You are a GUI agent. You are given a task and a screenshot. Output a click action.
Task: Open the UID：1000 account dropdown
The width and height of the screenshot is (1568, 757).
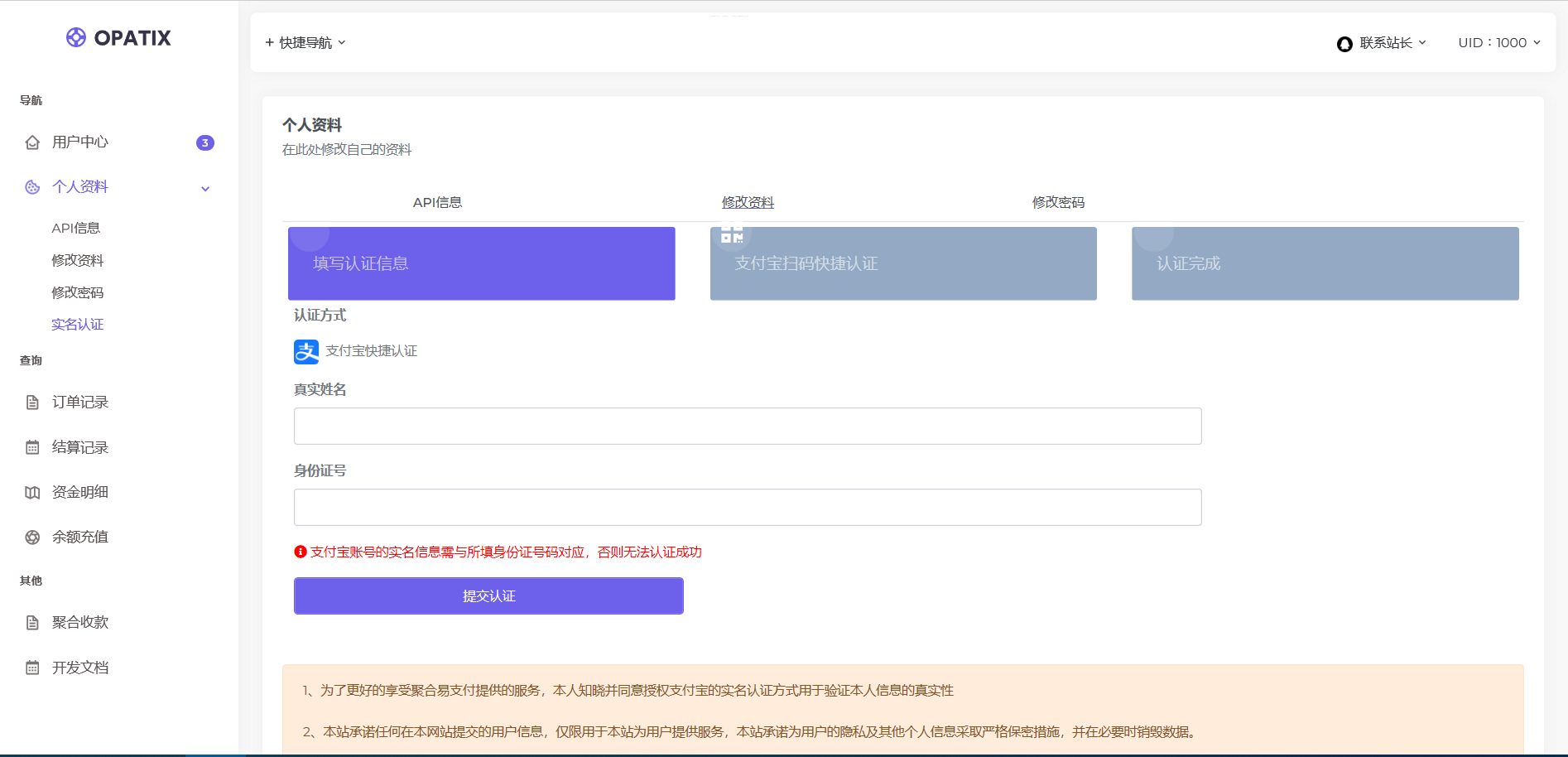1498,42
